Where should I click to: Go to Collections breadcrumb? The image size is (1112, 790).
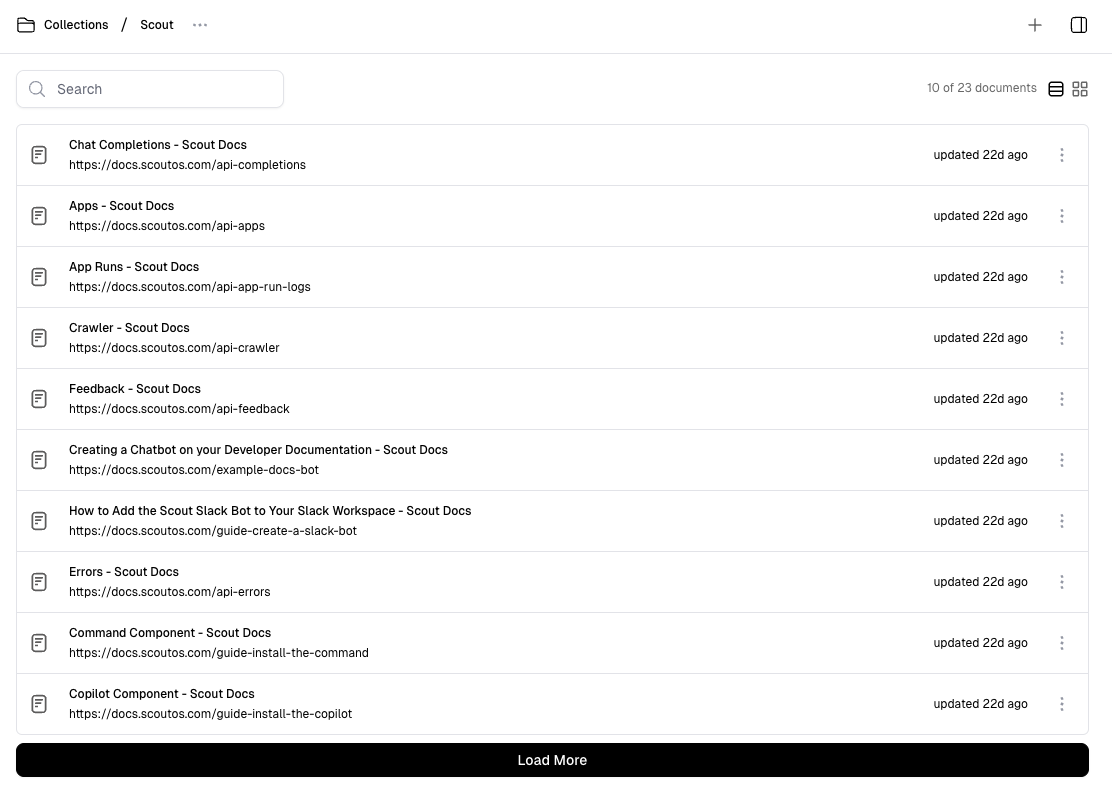point(76,25)
